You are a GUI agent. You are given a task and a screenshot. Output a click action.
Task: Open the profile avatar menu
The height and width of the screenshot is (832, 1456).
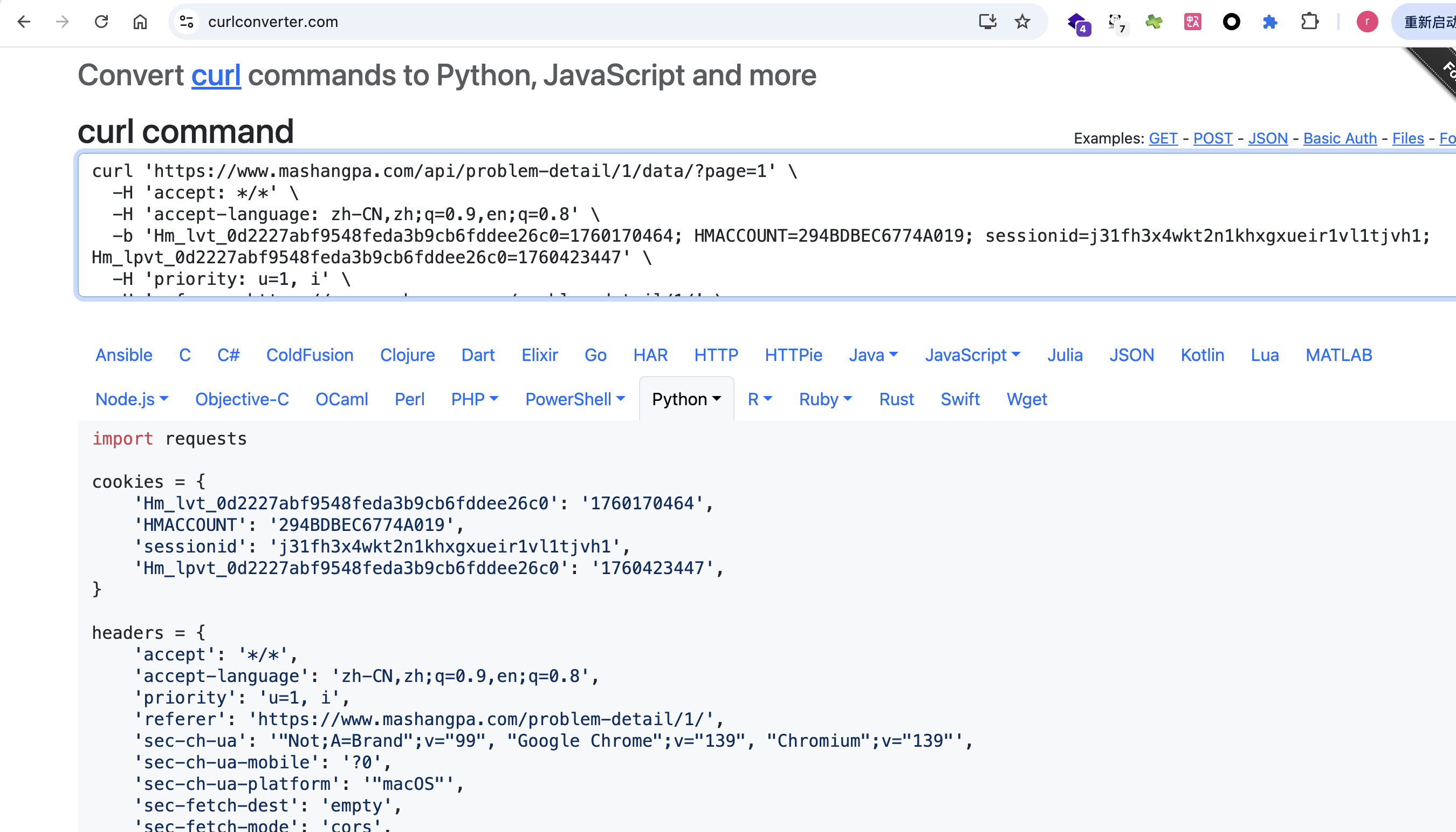click(x=1367, y=22)
